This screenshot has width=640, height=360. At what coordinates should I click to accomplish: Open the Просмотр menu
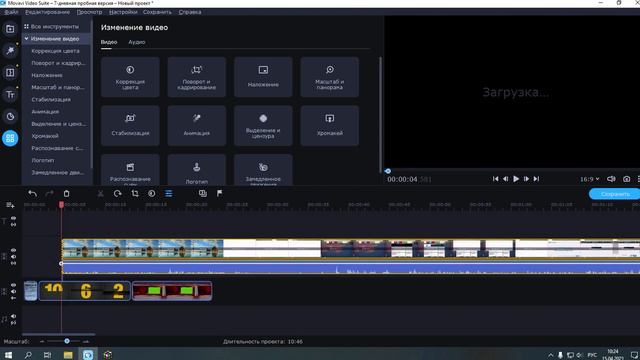coord(89,12)
